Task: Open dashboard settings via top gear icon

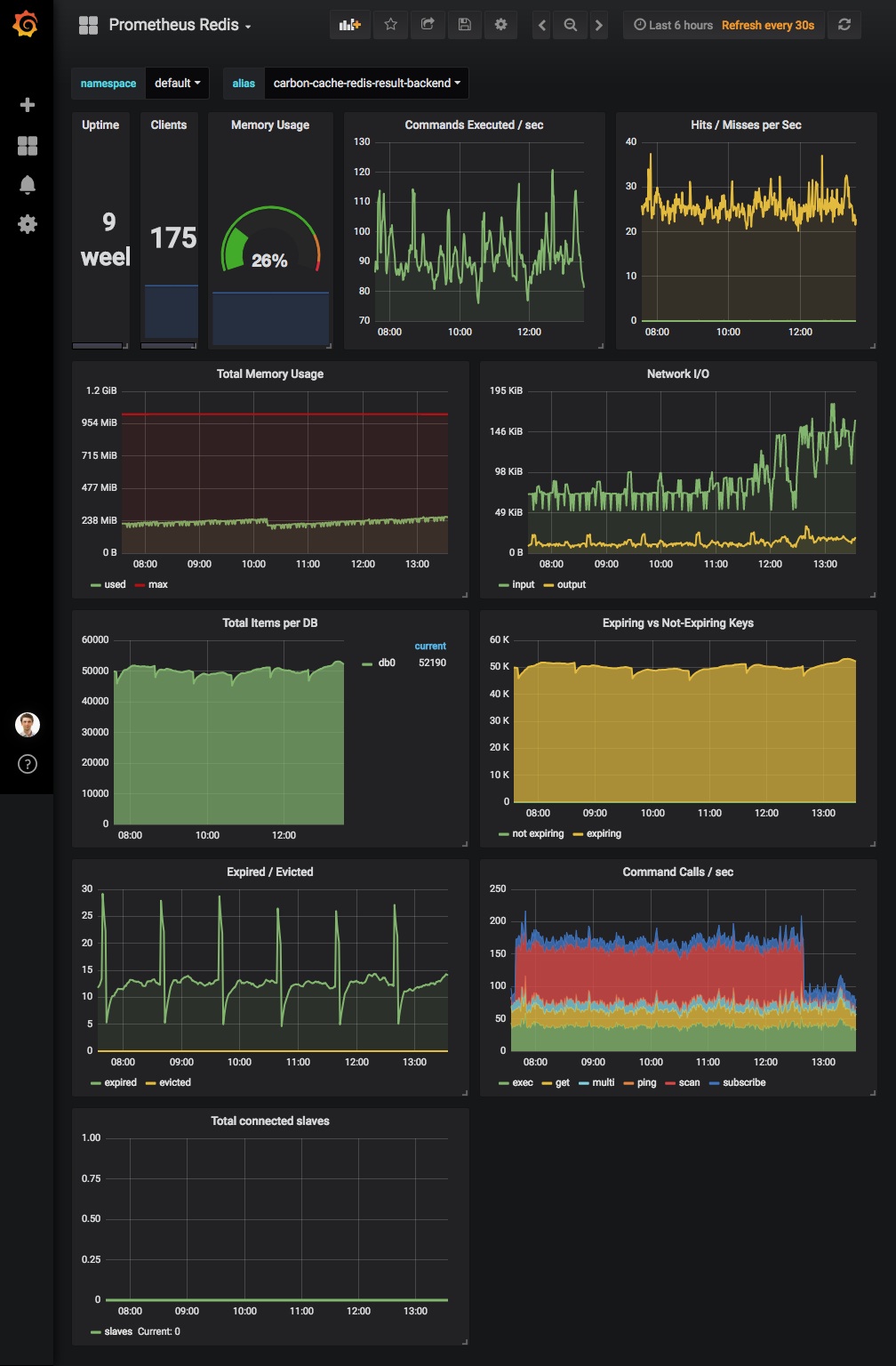Action: 500,25
